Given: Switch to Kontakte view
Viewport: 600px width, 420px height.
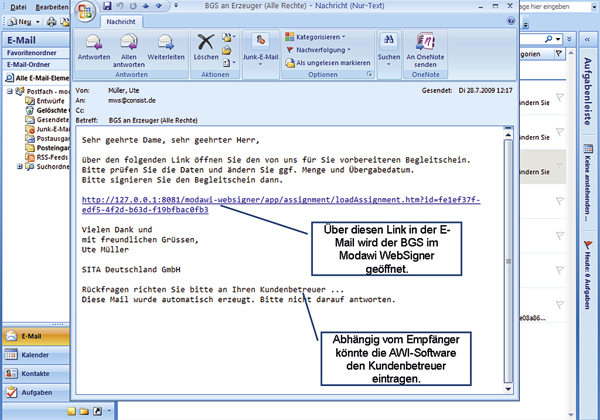Looking at the screenshot, I should (x=36, y=374).
